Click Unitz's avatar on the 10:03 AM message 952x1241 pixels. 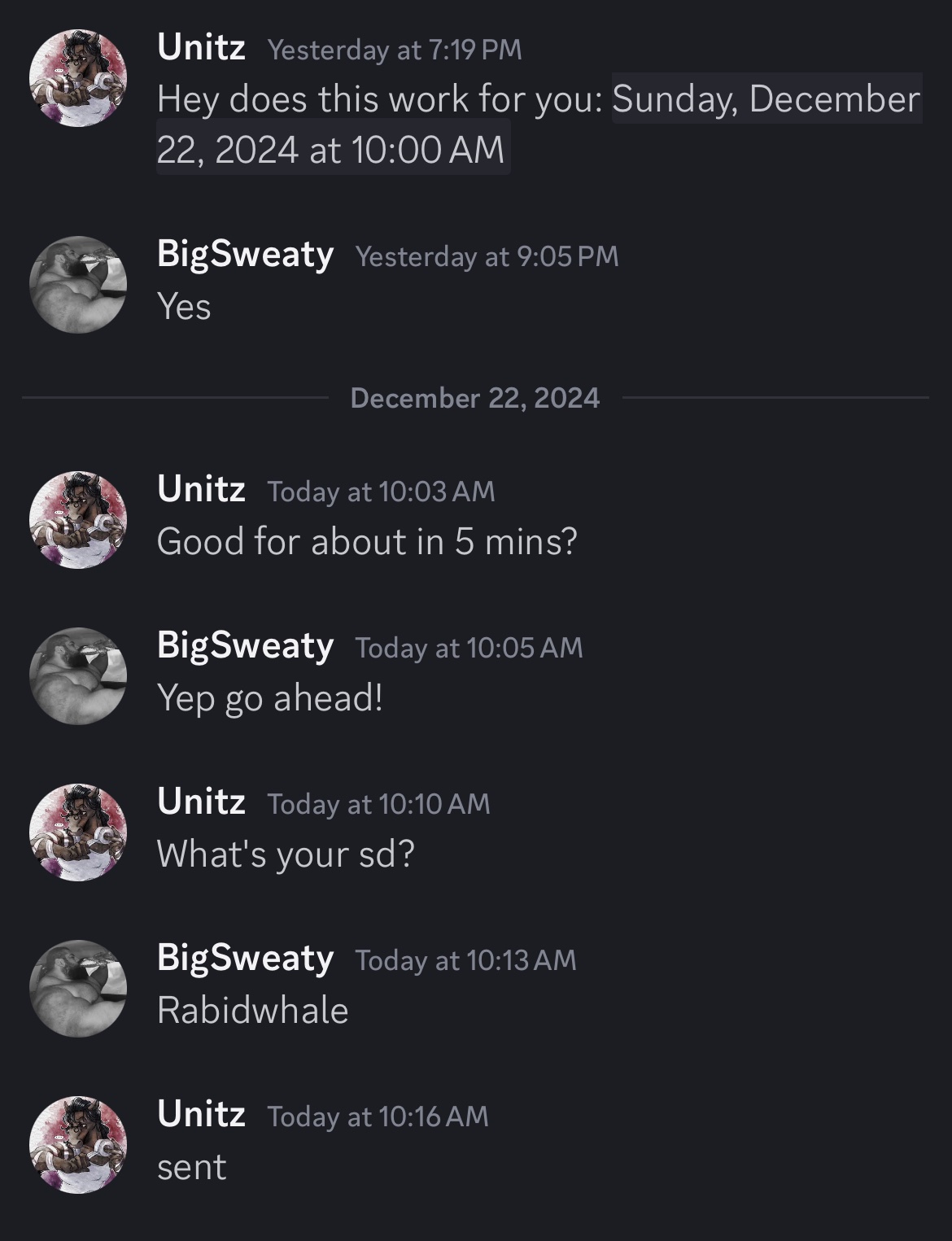[x=78, y=519]
